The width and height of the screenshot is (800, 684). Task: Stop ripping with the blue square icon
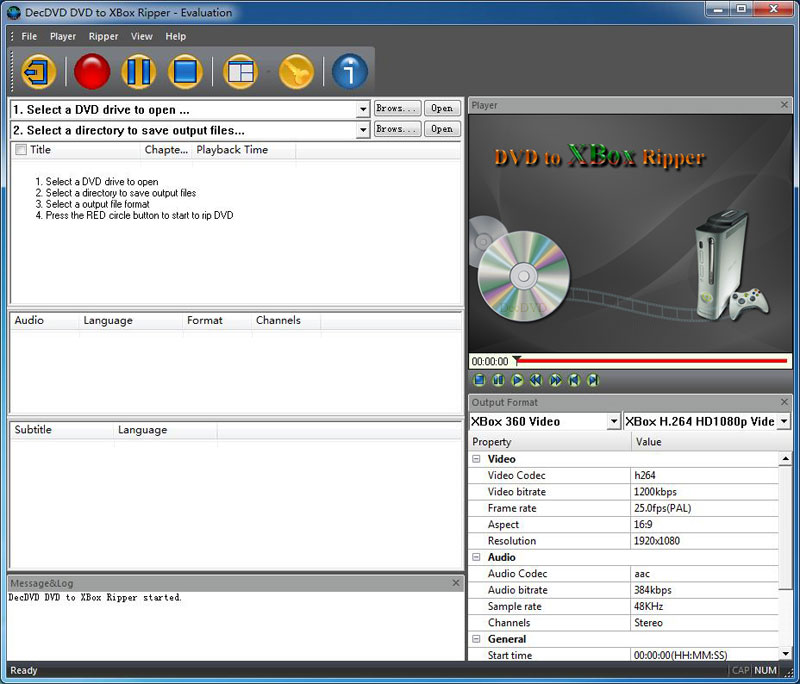pos(185,71)
